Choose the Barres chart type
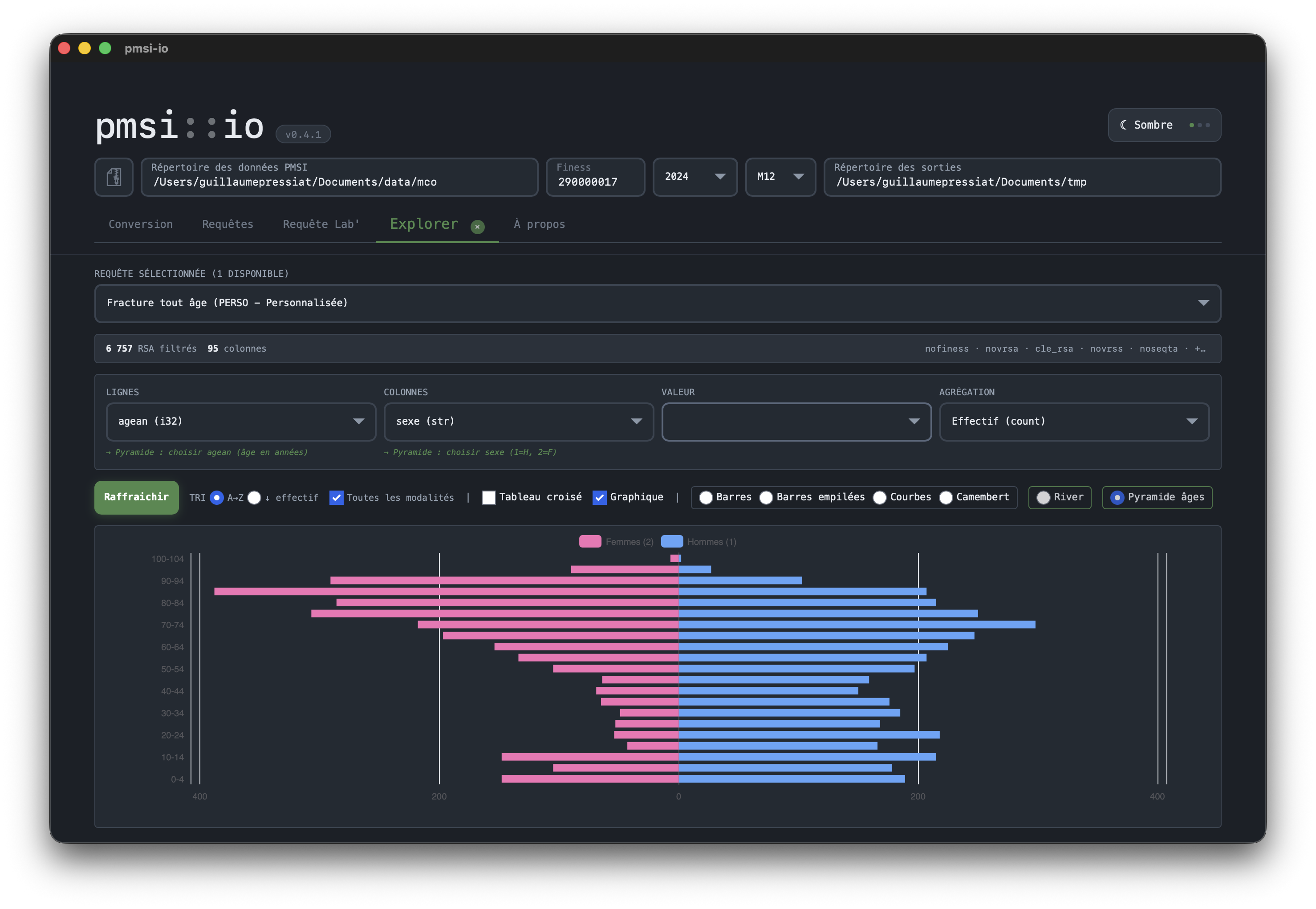Screen dimensions: 1316x909 [x=706, y=497]
